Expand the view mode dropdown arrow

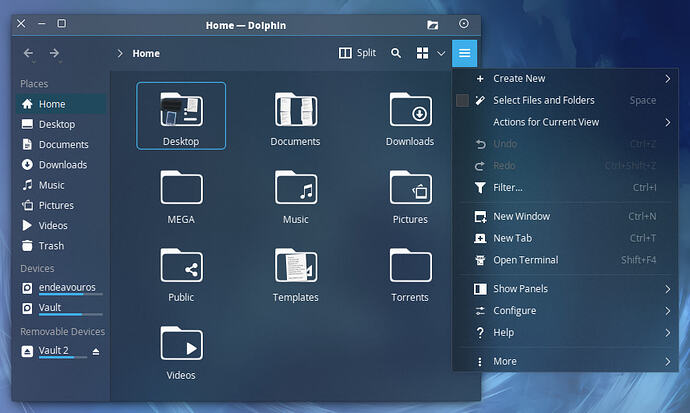pyautogui.click(x=441, y=53)
